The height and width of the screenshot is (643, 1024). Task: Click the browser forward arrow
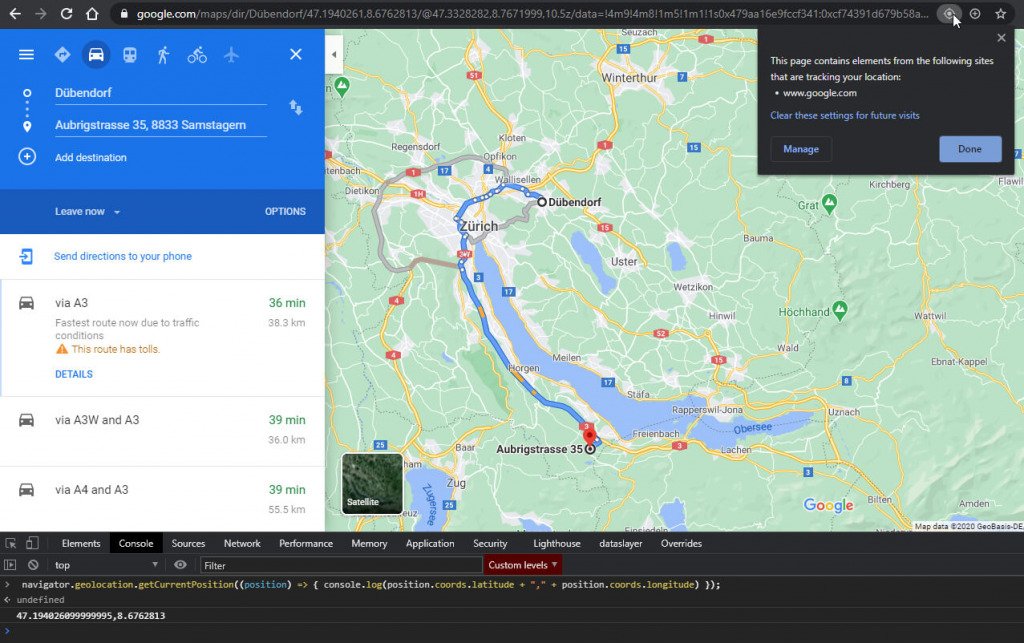[40, 13]
